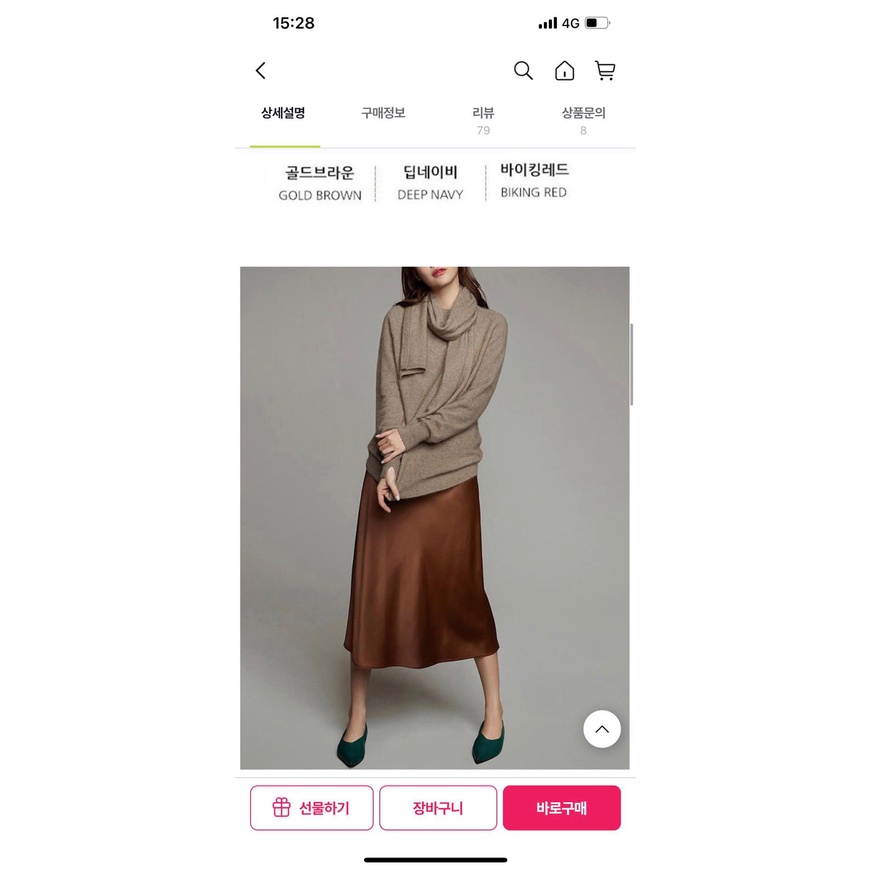This screenshot has width=870, height=870.
Task: Buy now with the 바로구매 button
Action: point(562,808)
